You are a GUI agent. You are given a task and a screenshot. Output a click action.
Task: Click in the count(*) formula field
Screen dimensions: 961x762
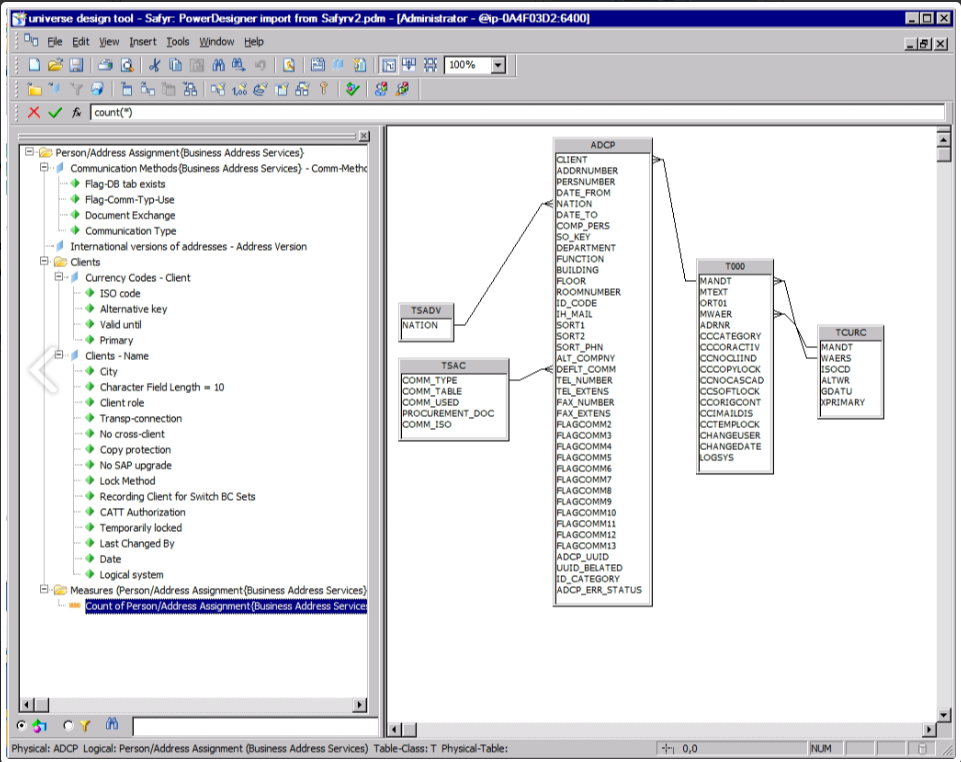pos(500,113)
